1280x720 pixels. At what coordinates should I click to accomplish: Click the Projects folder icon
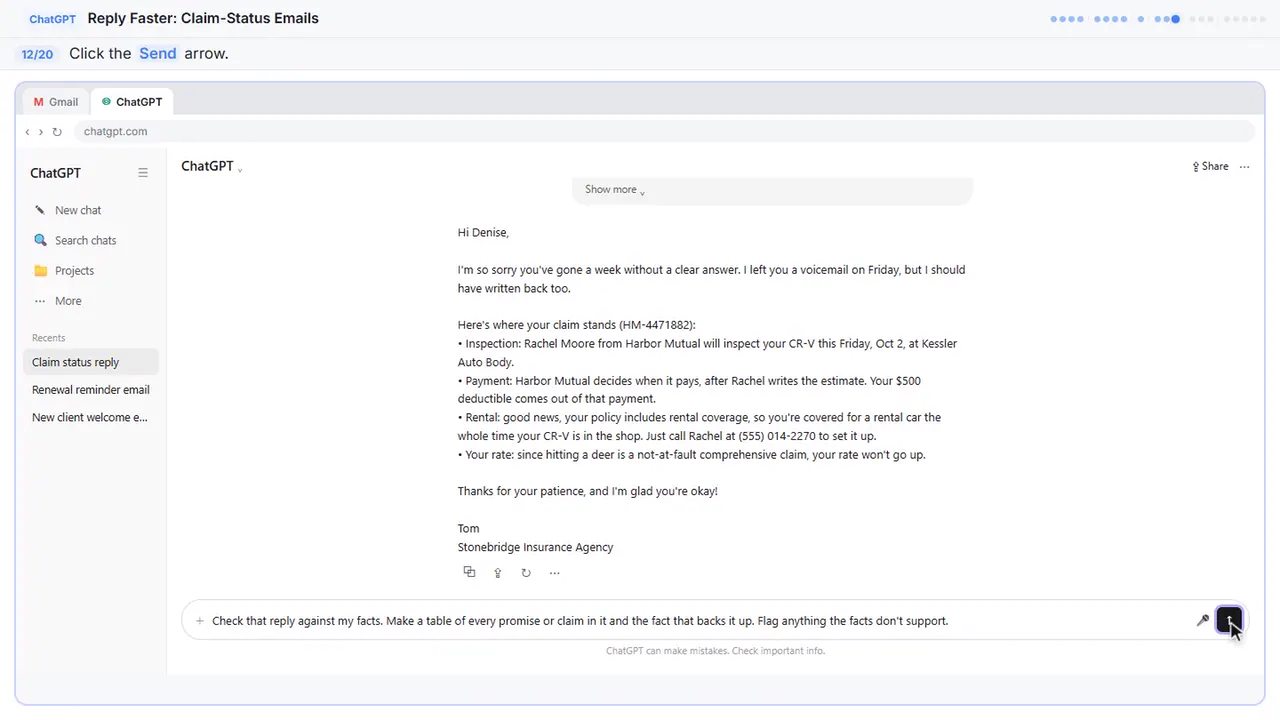(x=40, y=270)
